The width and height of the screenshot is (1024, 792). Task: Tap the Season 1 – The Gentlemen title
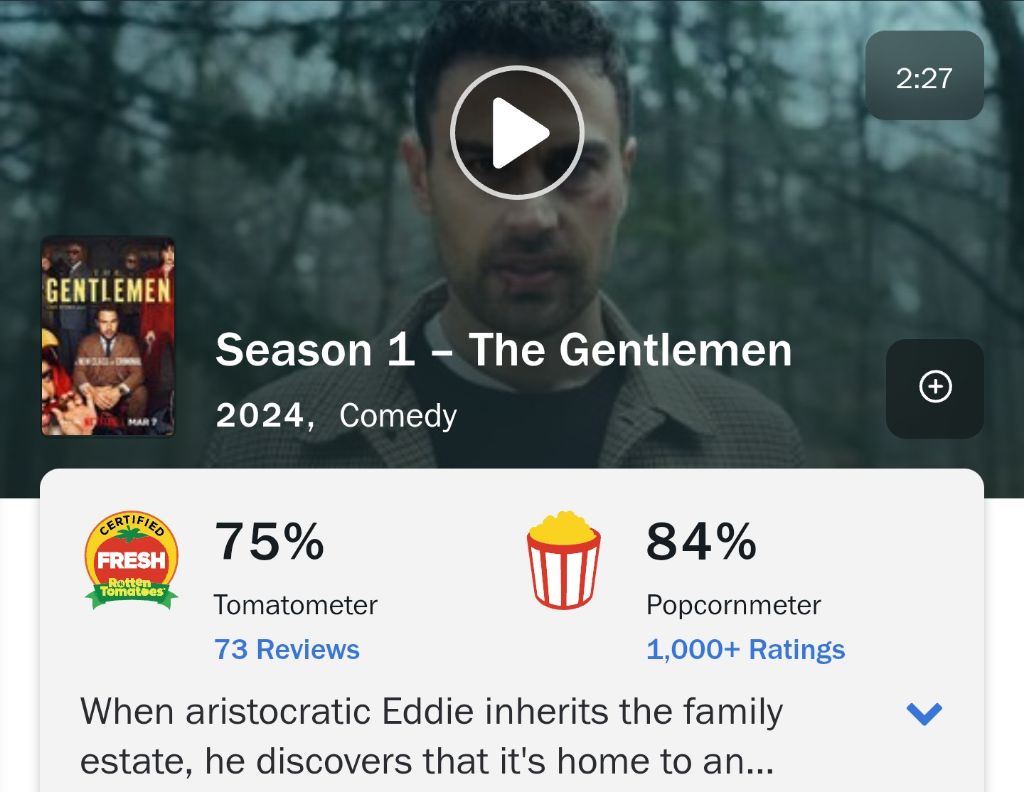[504, 350]
